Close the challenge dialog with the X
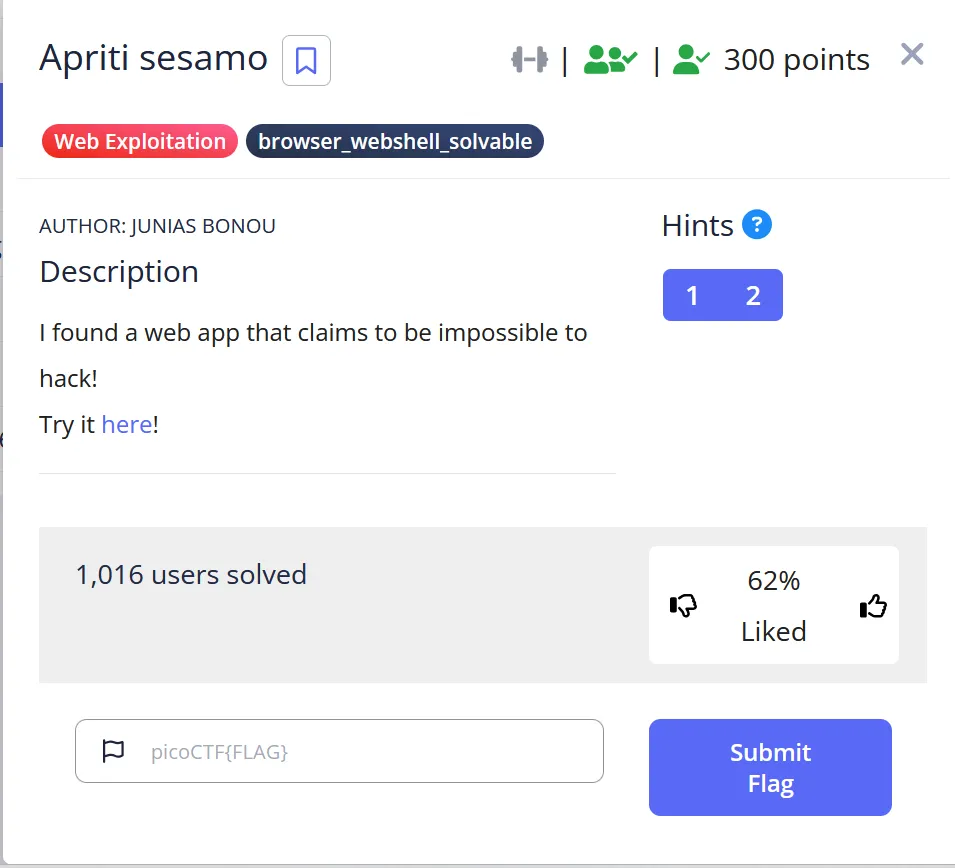The width and height of the screenshot is (955, 868). (x=911, y=54)
